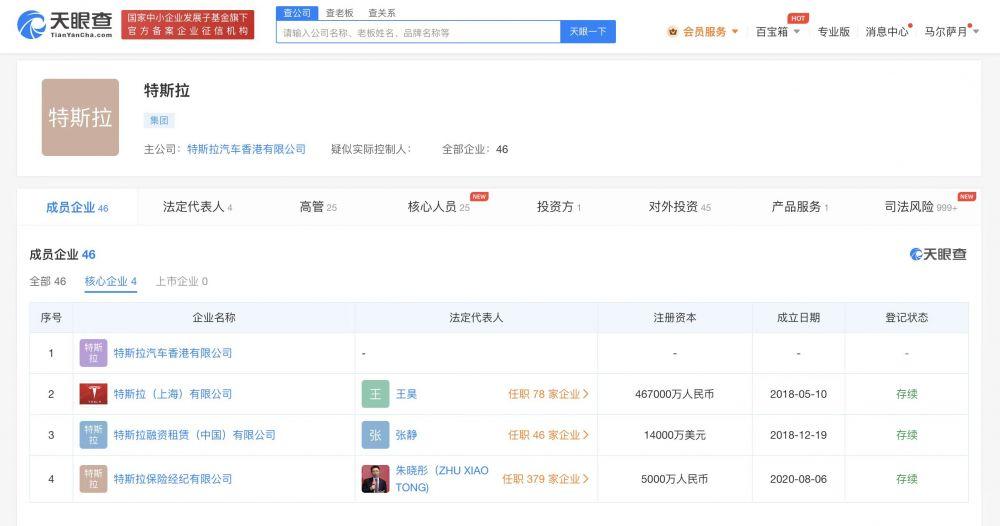Viewport: 1000px width, 526px height.
Task: Expand 任职 379 家企业 for 朱晓彤
Action: 545,479
